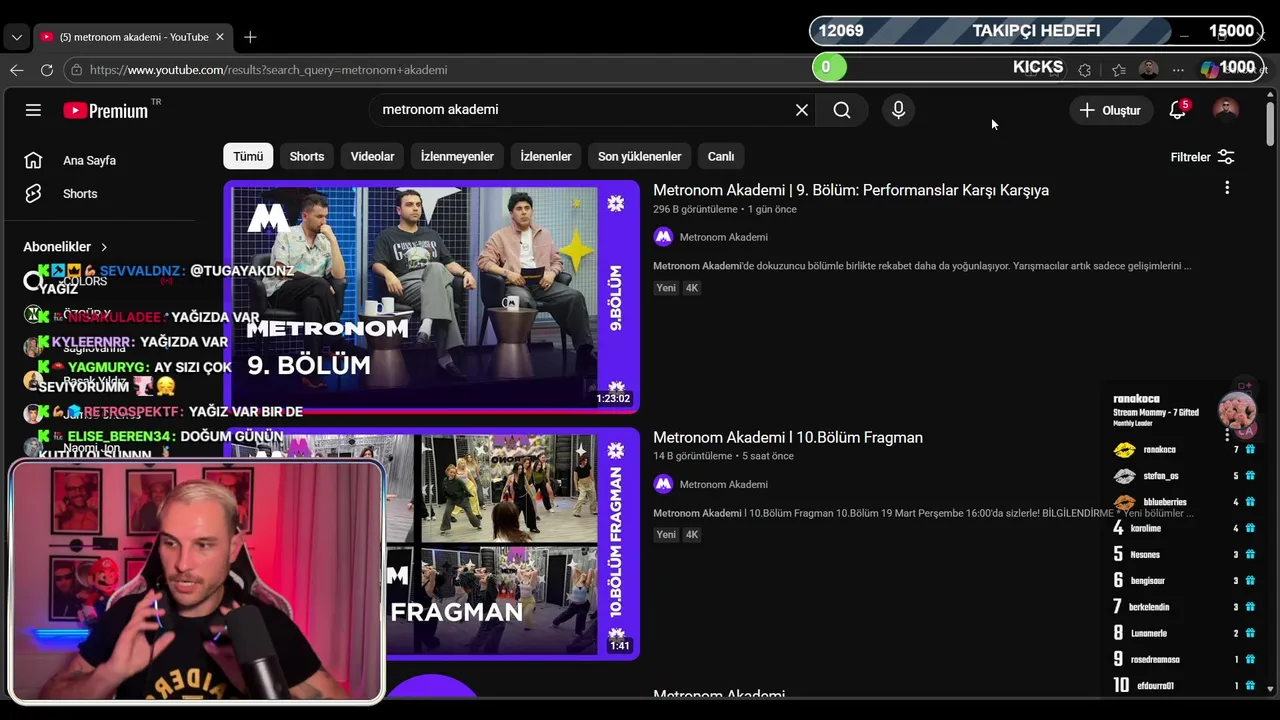Click the 14 B görüntüleme view count

tap(693, 456)
